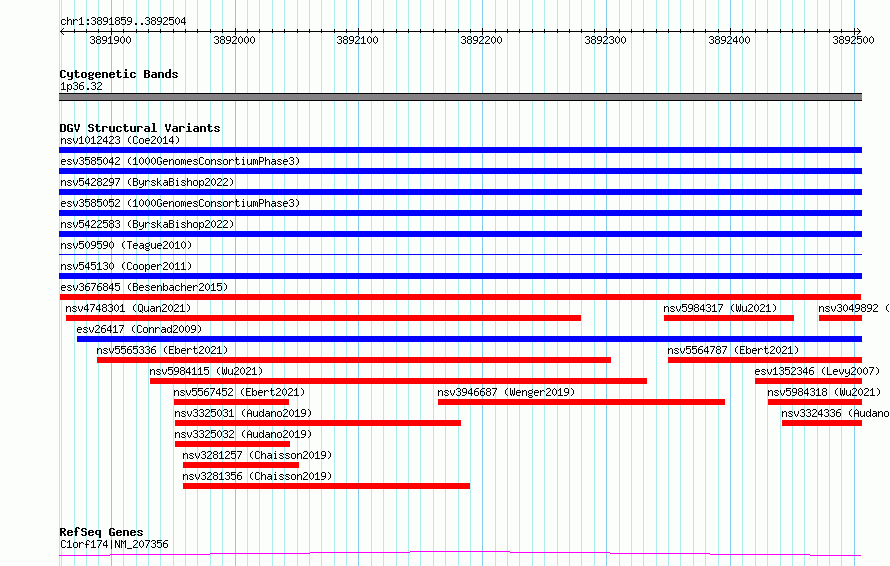Open the C1orf174|NM_207356 gene label
The height and width of the screenshot is (566, 890).
point(114,544)
